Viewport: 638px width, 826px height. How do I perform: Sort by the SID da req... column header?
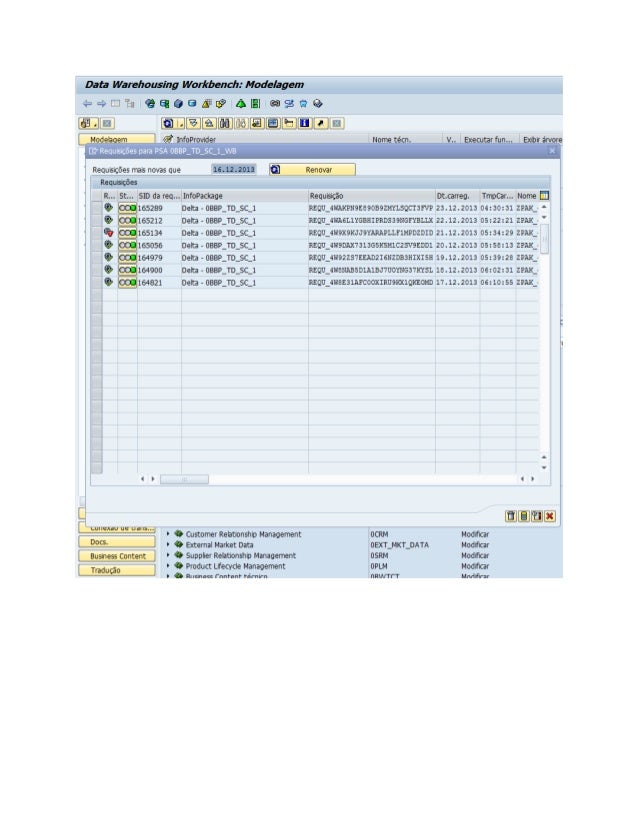tap(159, 195)
